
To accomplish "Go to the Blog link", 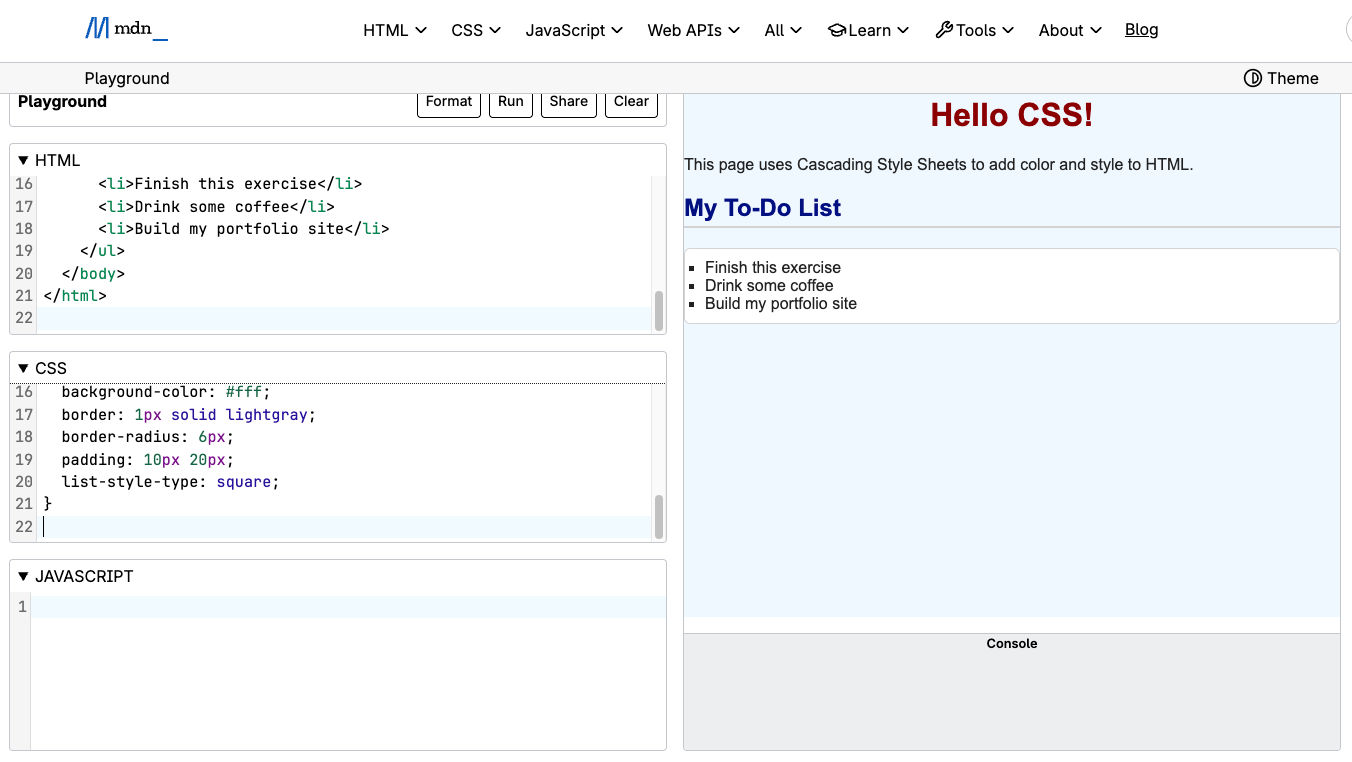I will [1141, 29].
